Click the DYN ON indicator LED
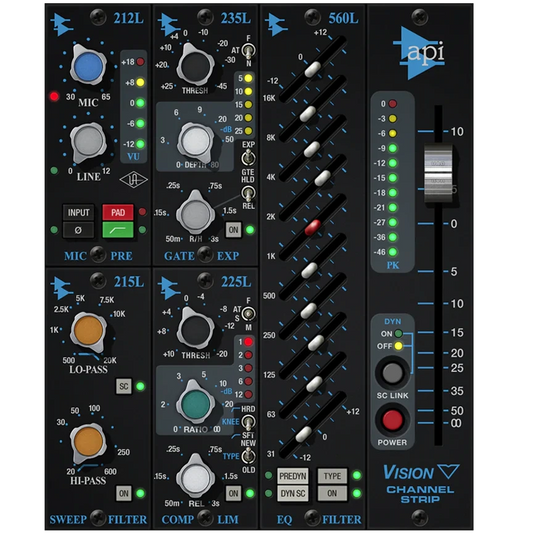Screen dimensions: 533x533 pos(398,333)
